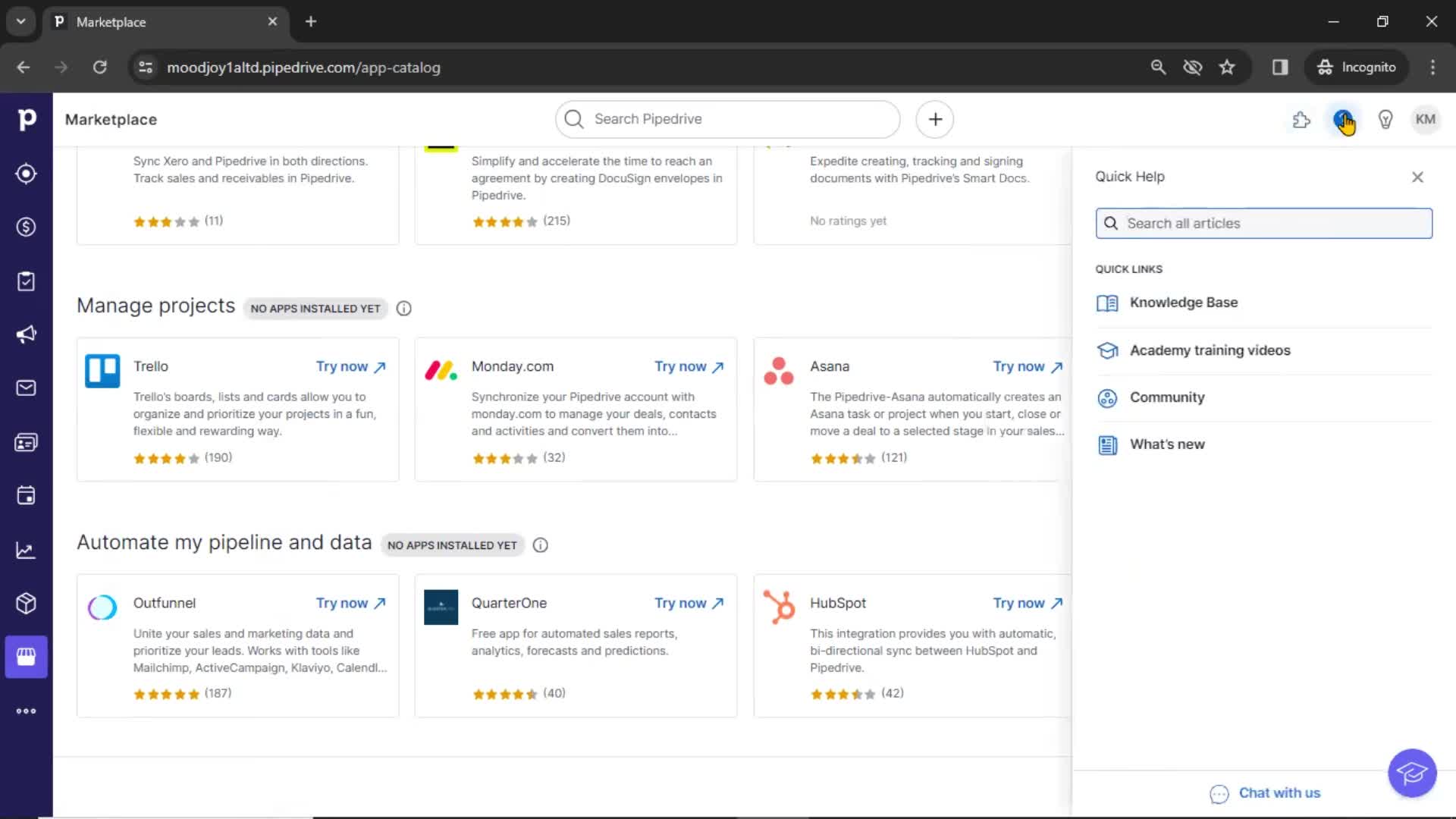1456x819 pixels.
Task: Click the Outfunnel app logo
Action: coord(102,607)
